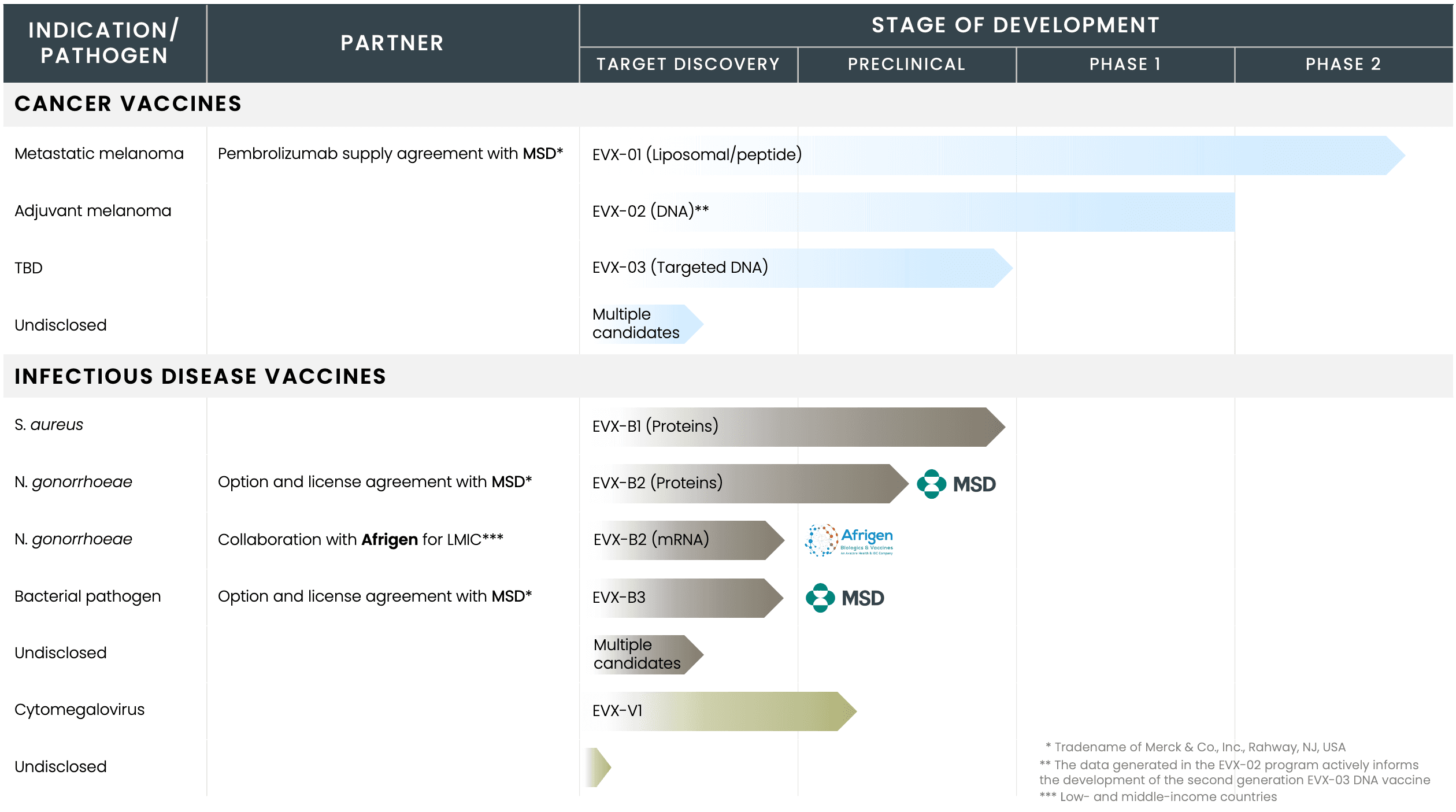Click the small green arrow in last Undisclosed row

point(598,767)
